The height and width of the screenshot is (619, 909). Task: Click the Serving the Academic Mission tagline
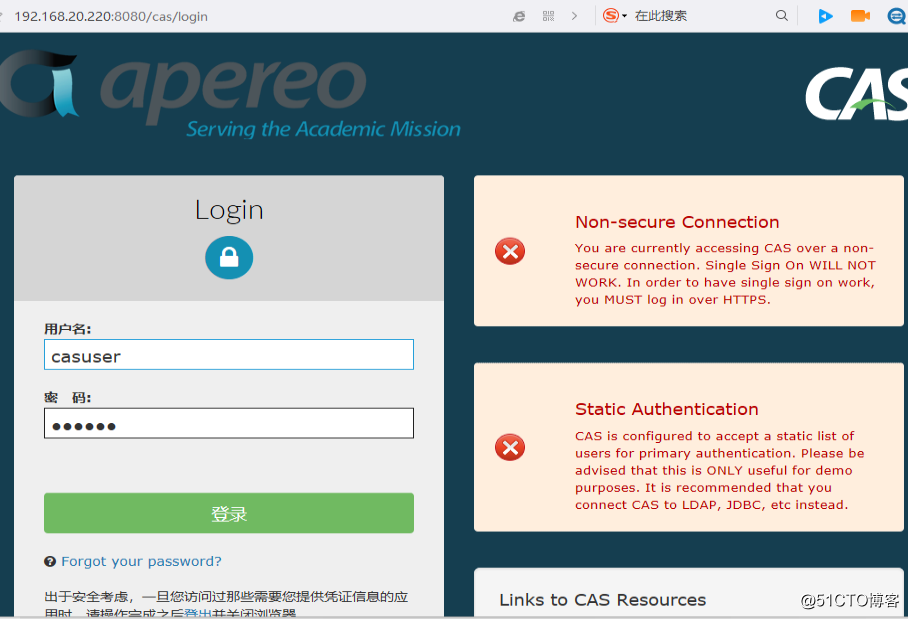coord(323,129)
